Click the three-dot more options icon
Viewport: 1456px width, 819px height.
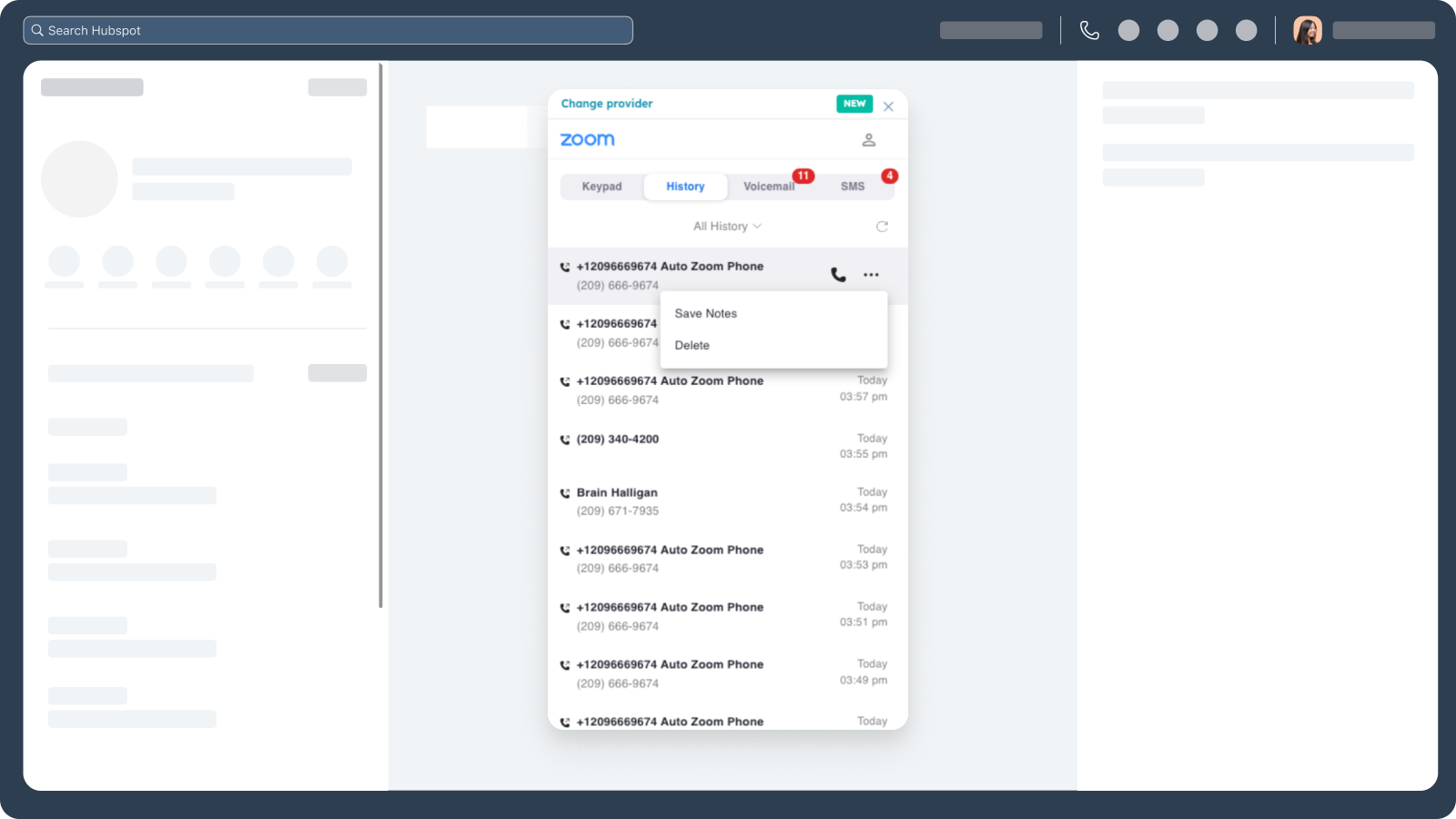tap(871, 275)
